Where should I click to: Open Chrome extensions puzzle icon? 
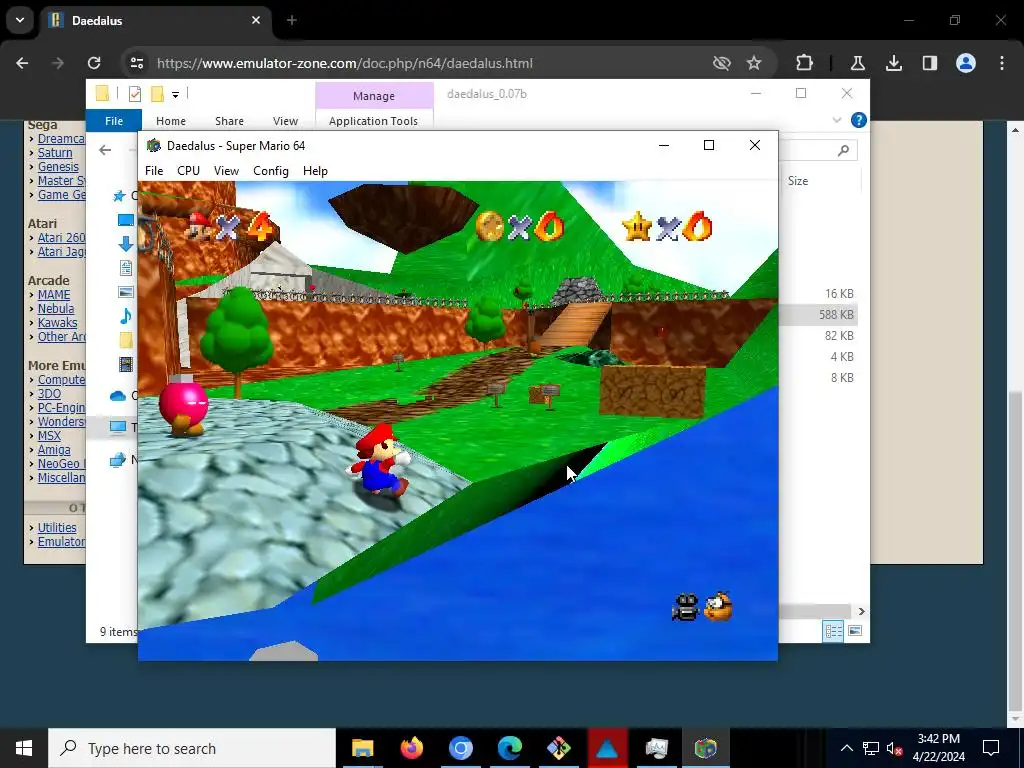pyautogui.click(x=805, y=63)
